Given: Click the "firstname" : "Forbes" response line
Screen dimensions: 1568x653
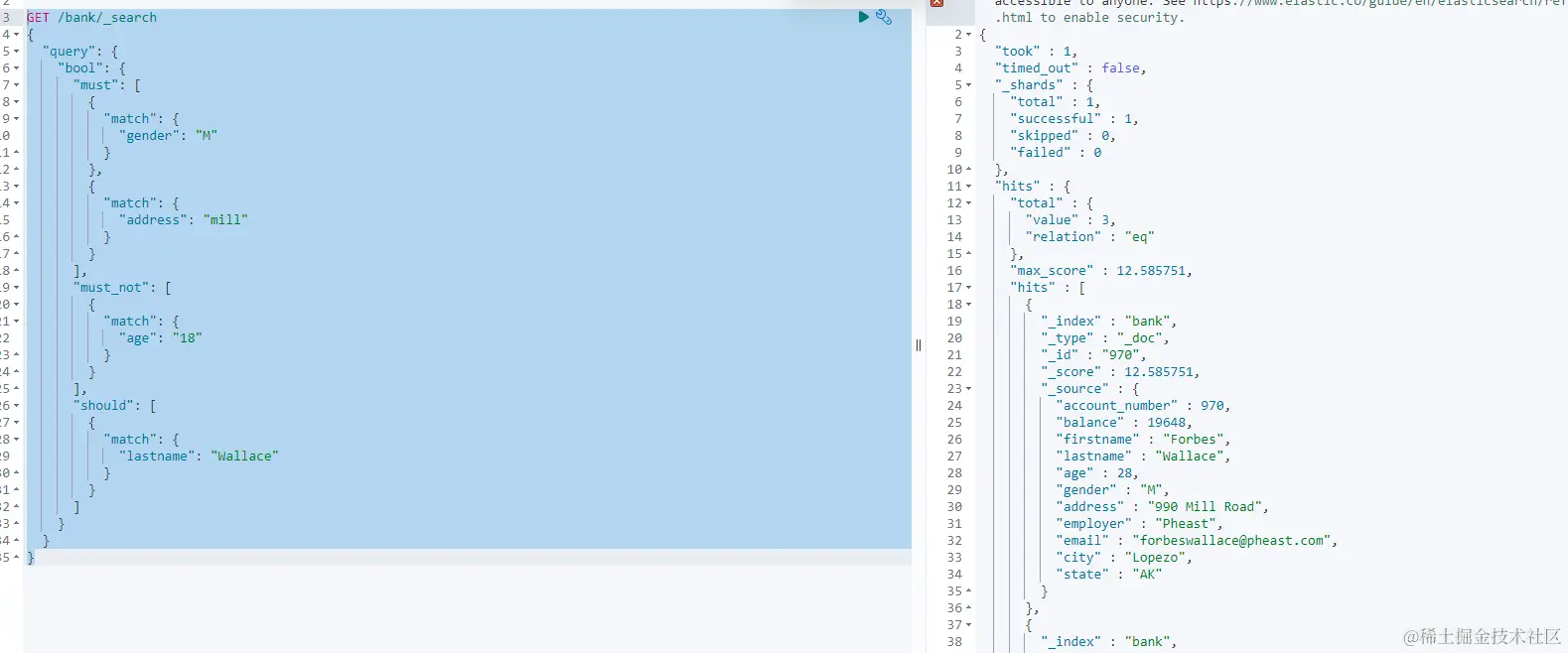Looking at the screenshot, I should click(1144, 440).
